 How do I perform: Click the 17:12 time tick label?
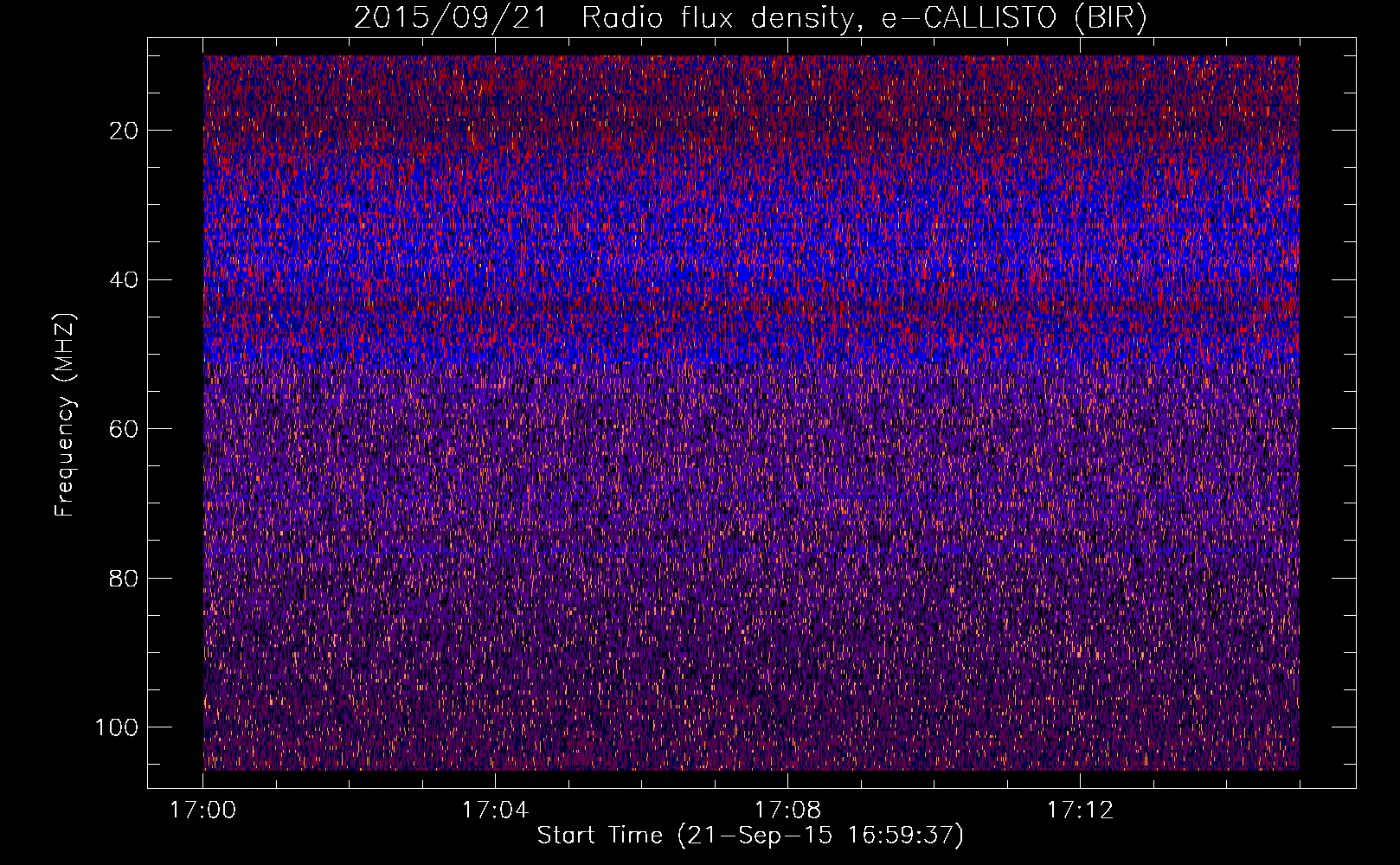click(1080, 811)
